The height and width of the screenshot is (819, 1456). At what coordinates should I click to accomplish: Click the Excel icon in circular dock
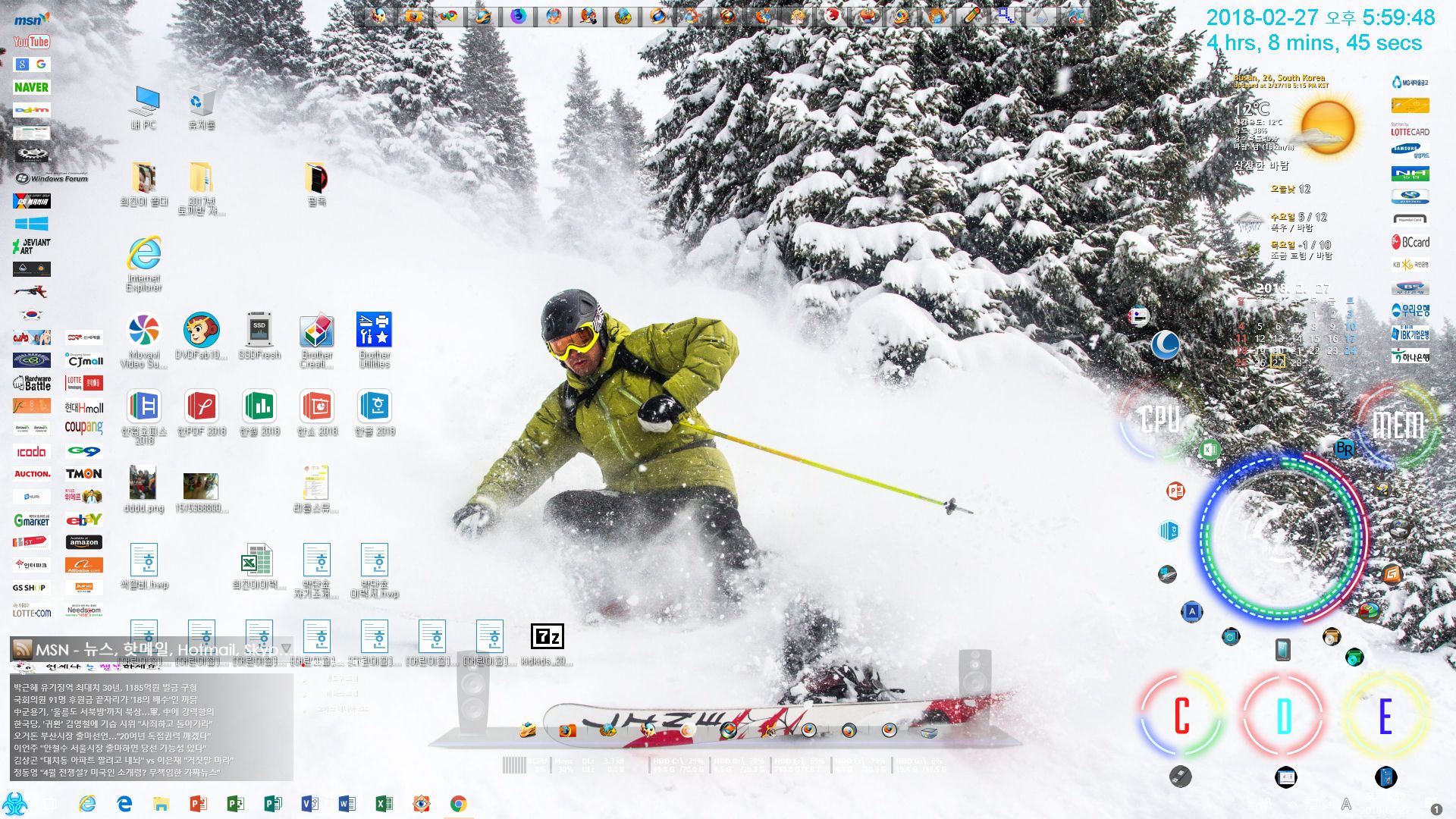pyautogui.click(x=1210, y=450)
